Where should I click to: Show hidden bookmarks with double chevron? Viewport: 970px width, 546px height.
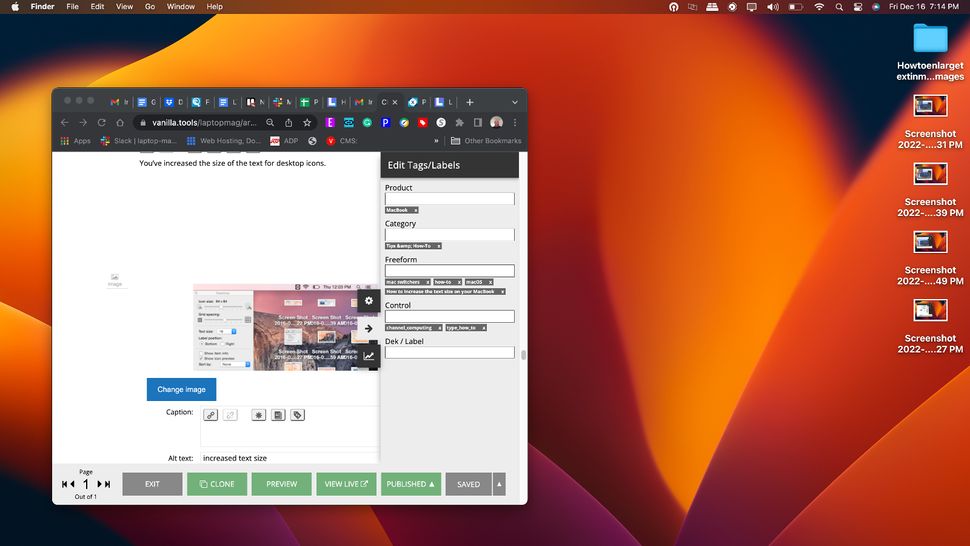pos(436,141)
